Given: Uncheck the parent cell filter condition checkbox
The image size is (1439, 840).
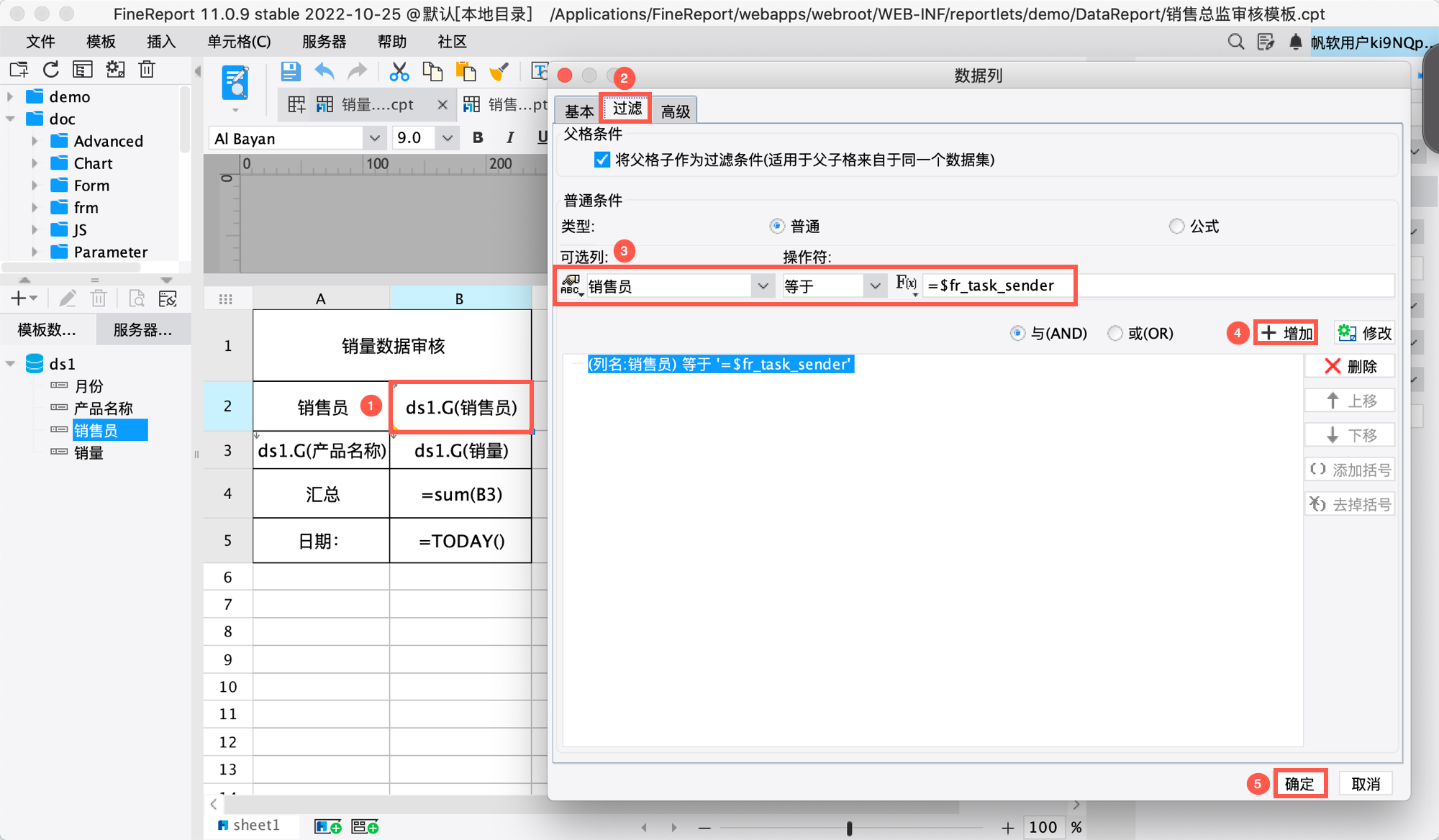Looking at the screenshot, I should [x=602, y=160].
